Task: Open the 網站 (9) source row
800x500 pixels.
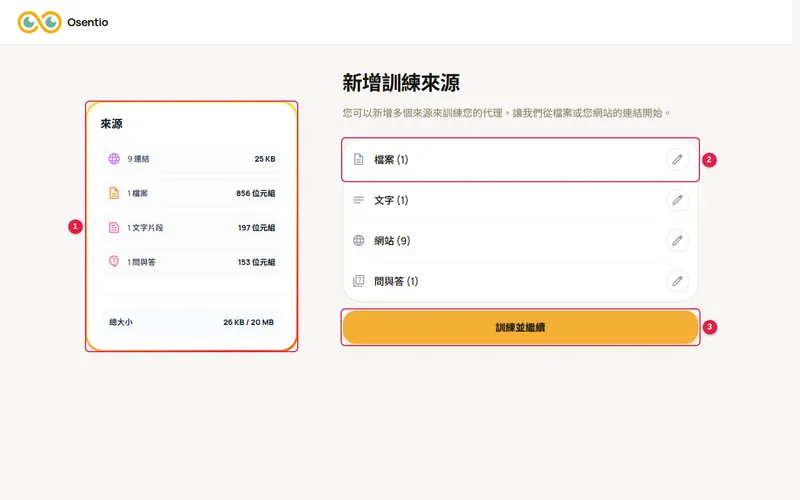Action: (520, 240)
